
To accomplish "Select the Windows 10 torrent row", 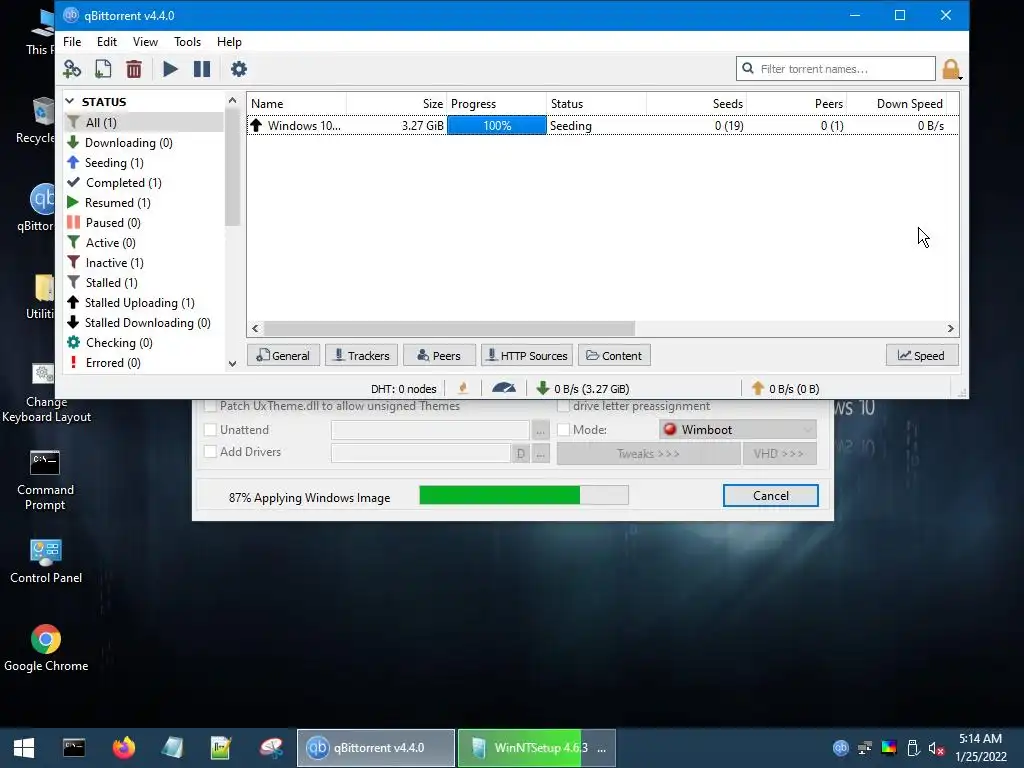I will point(602,125).
